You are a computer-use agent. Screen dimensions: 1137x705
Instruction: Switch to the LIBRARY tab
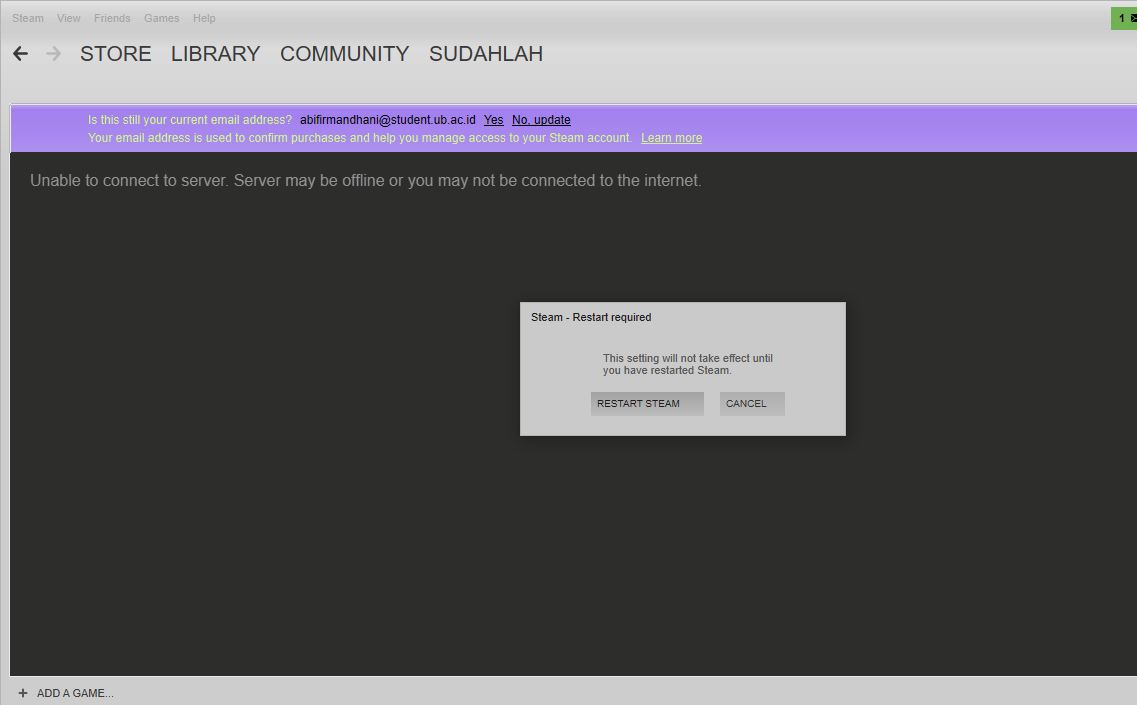pyautogui.click(x=215, y=54)
